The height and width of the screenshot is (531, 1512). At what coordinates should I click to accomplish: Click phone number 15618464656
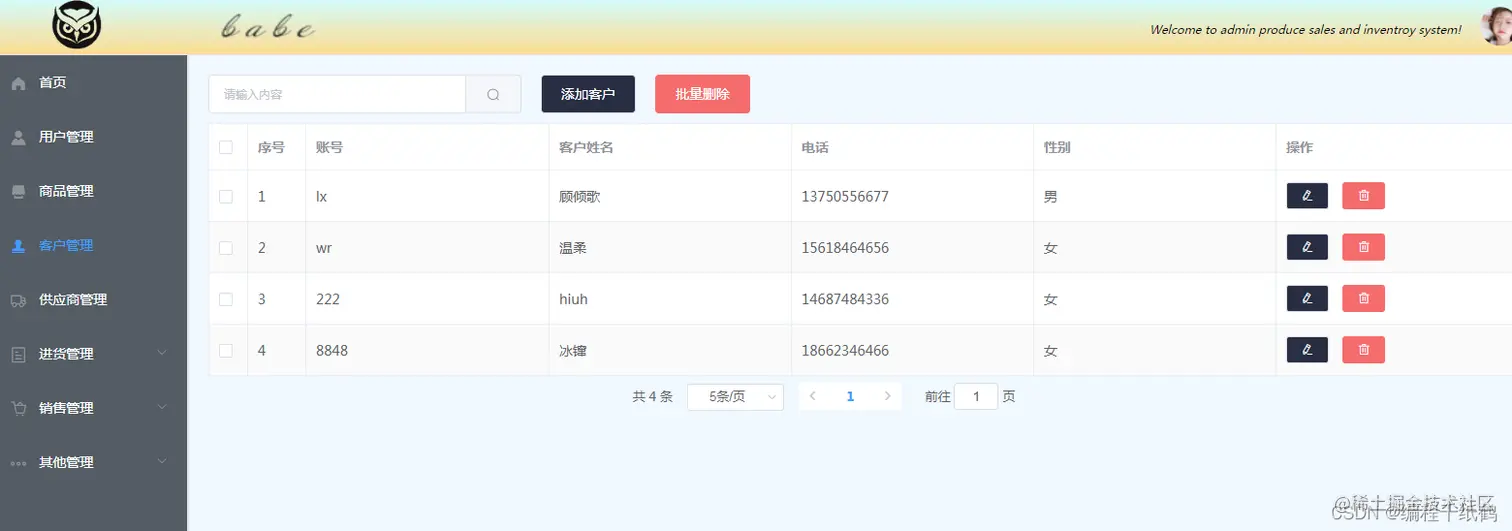(845, 248)
